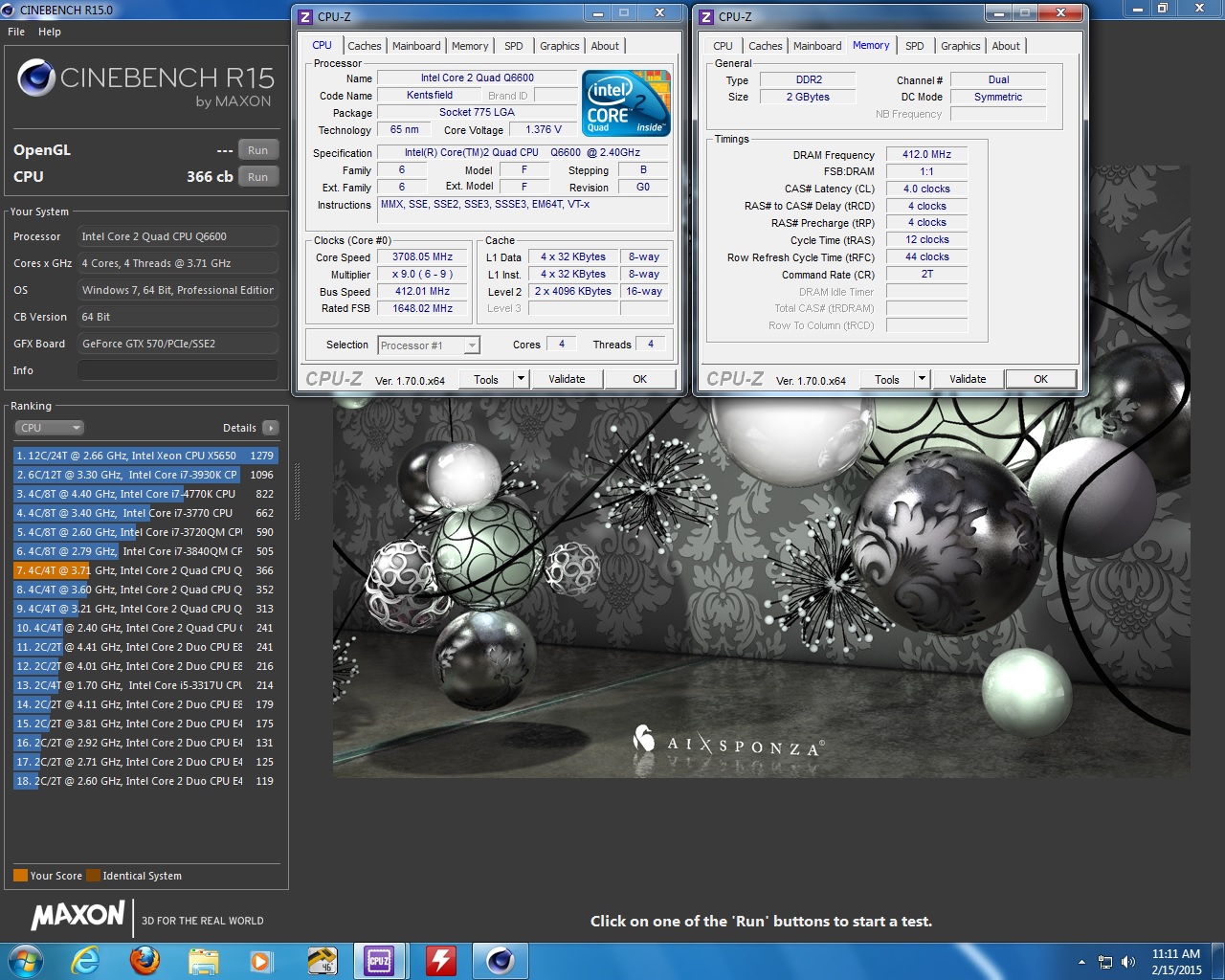Click DRAM Frequency value 412.0 MHz
Viewport: 1225px width, 980px height.
click(926, 154)
